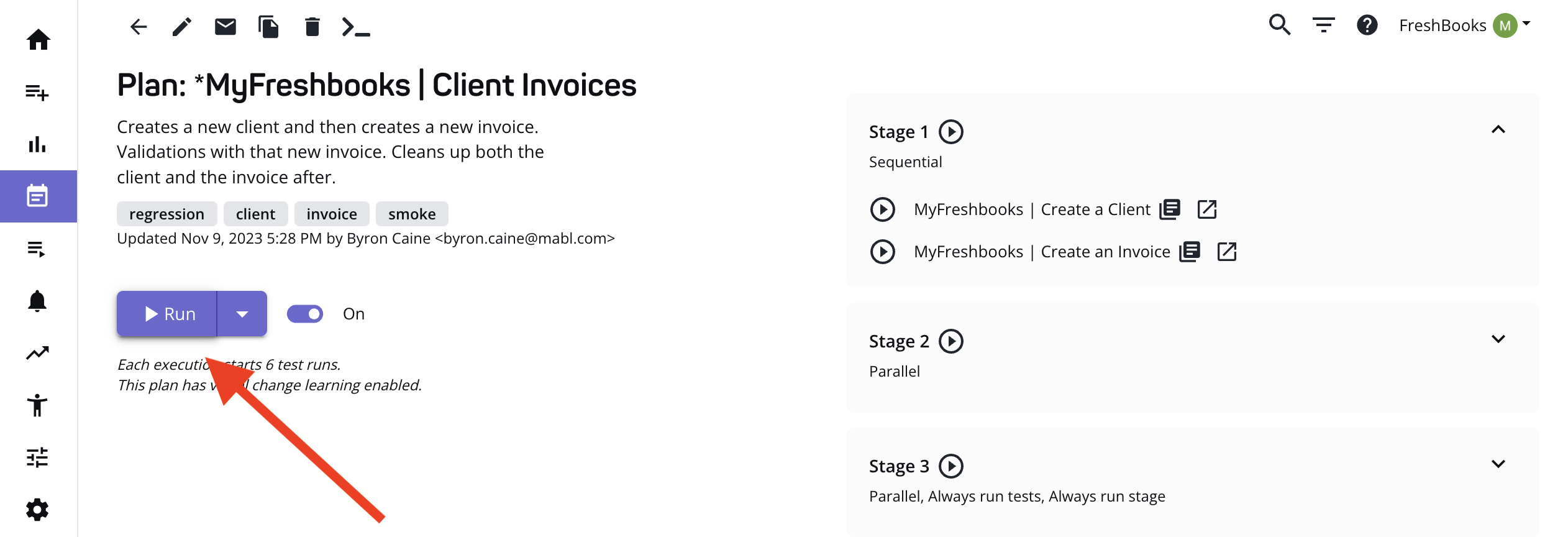
Task: Click the 'Sequential' label under Stage 1
Action: (905, 162)
